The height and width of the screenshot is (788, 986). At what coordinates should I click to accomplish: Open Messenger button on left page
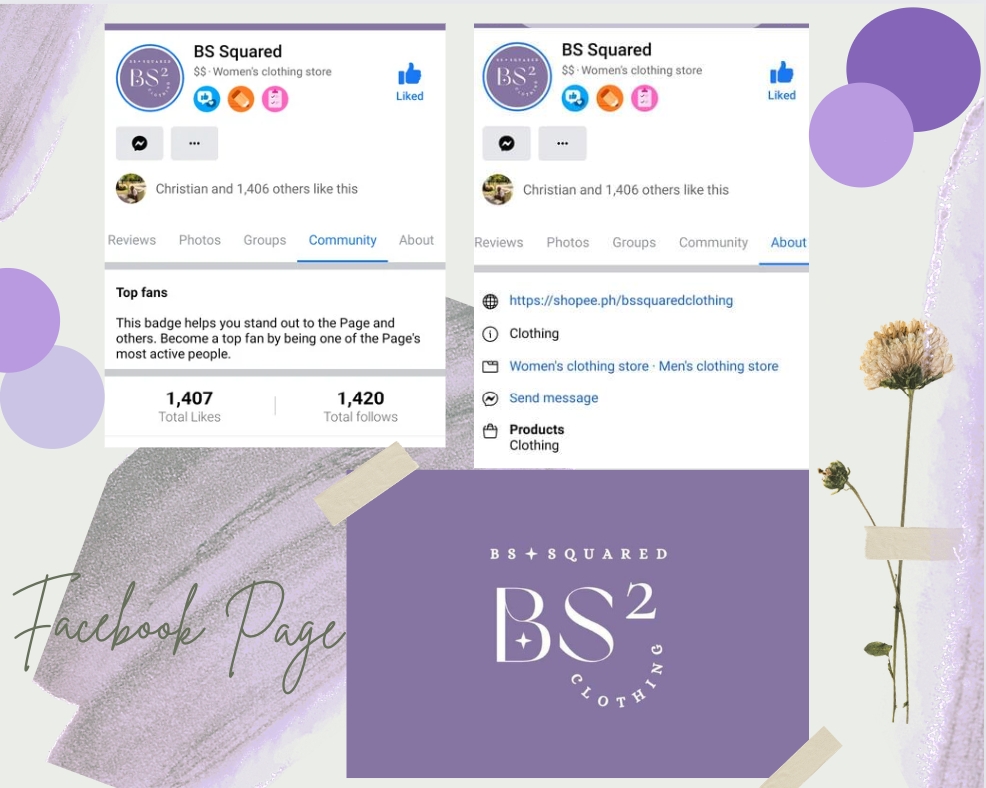click(140, 143)
